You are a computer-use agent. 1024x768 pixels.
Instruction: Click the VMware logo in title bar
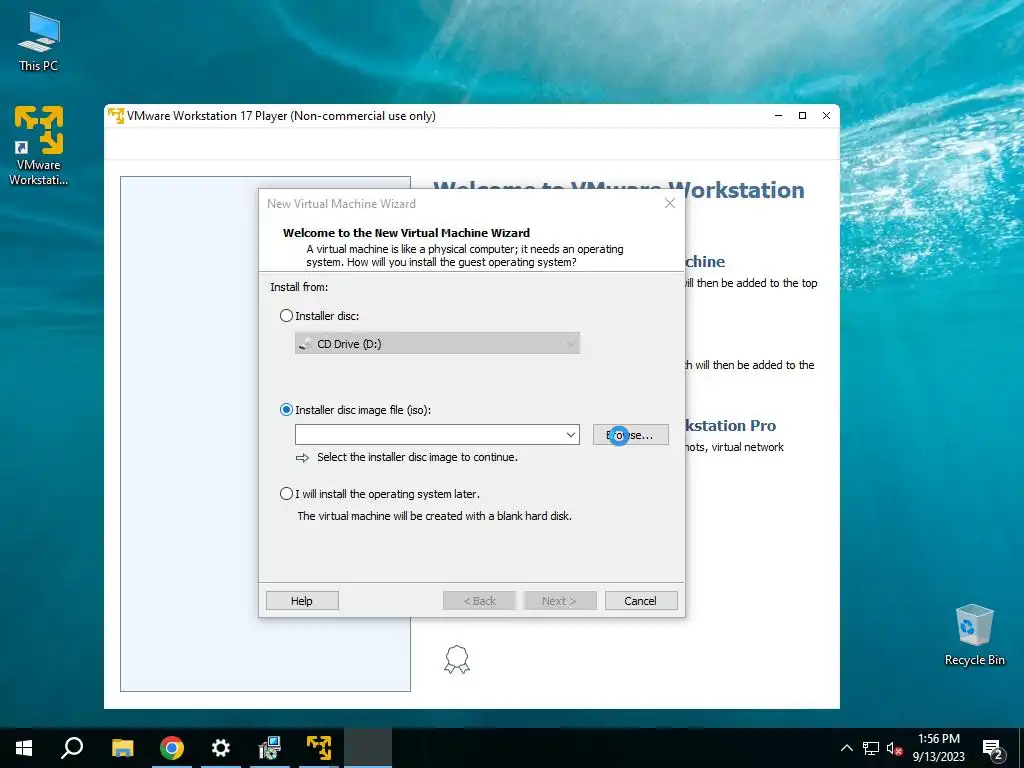tap(116, 116)
